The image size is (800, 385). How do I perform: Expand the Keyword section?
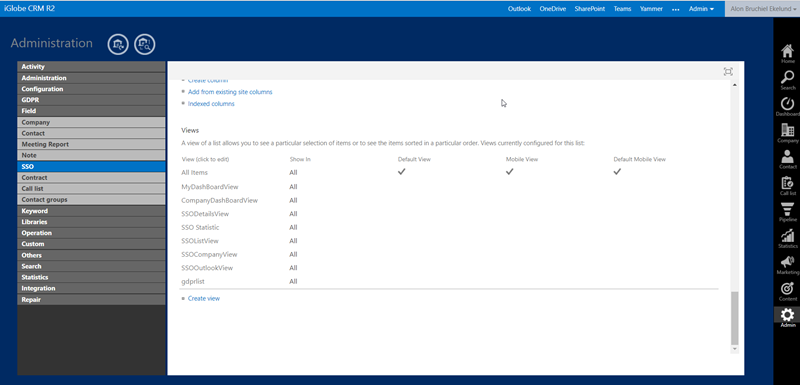(x=91, y=211)
